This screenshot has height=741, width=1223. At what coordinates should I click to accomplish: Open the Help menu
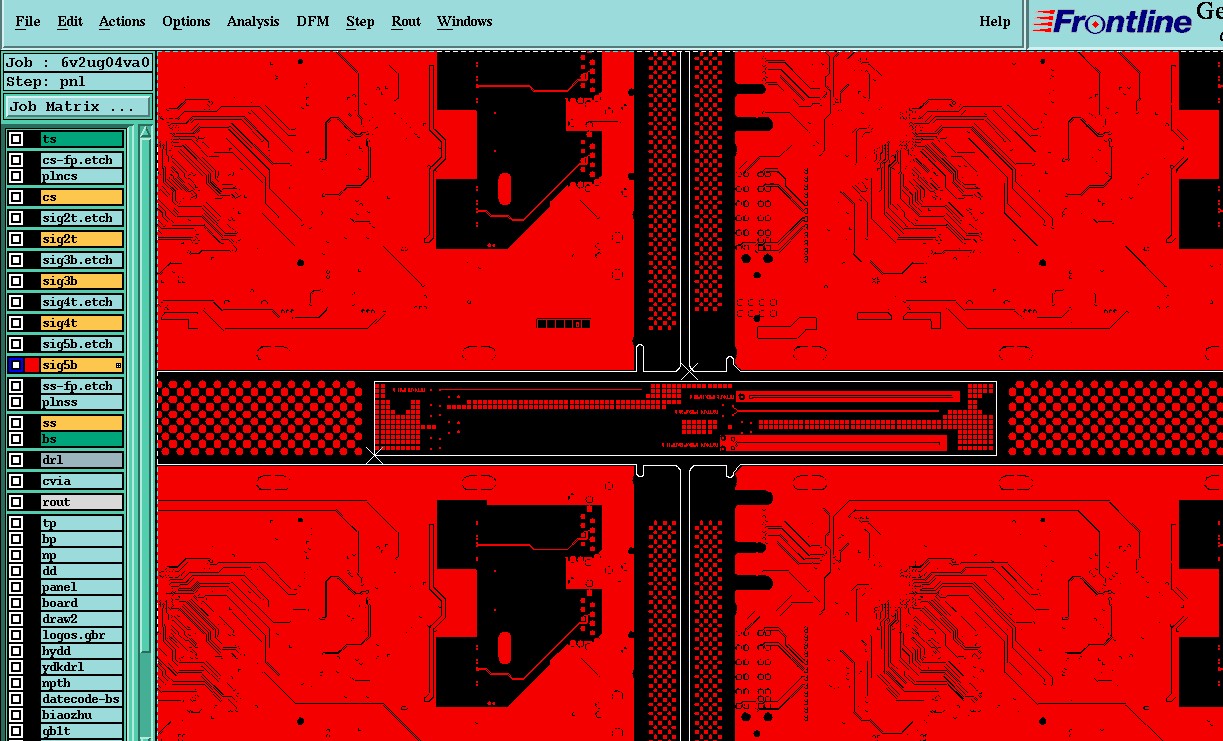tap(994, 21)
